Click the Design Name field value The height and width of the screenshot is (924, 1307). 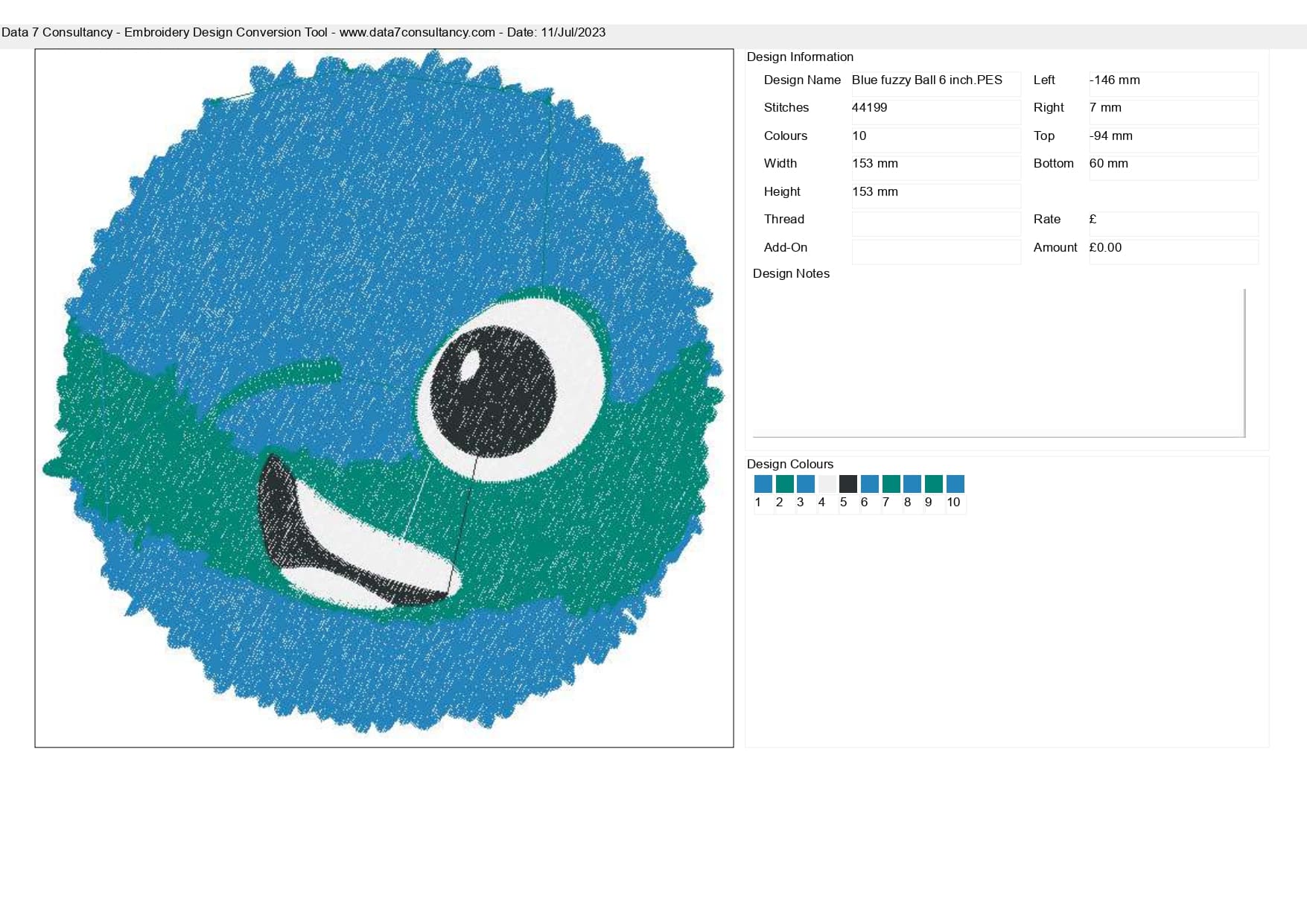(x=935, y=83)
